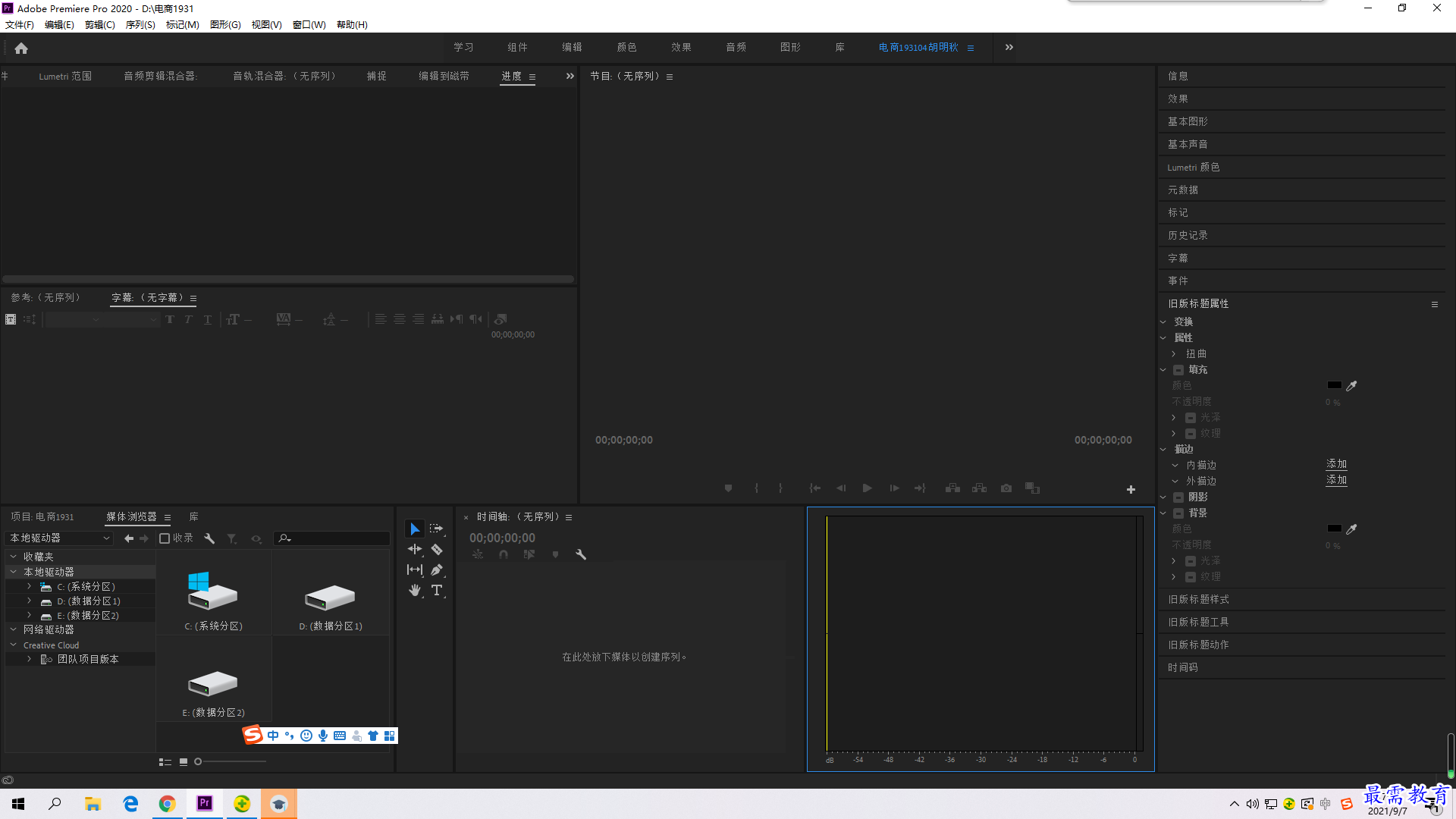1456x819 pixels.
Task: Select the Pen tool in tools panel
Action: pyautogui.click(x=437, y=570)
